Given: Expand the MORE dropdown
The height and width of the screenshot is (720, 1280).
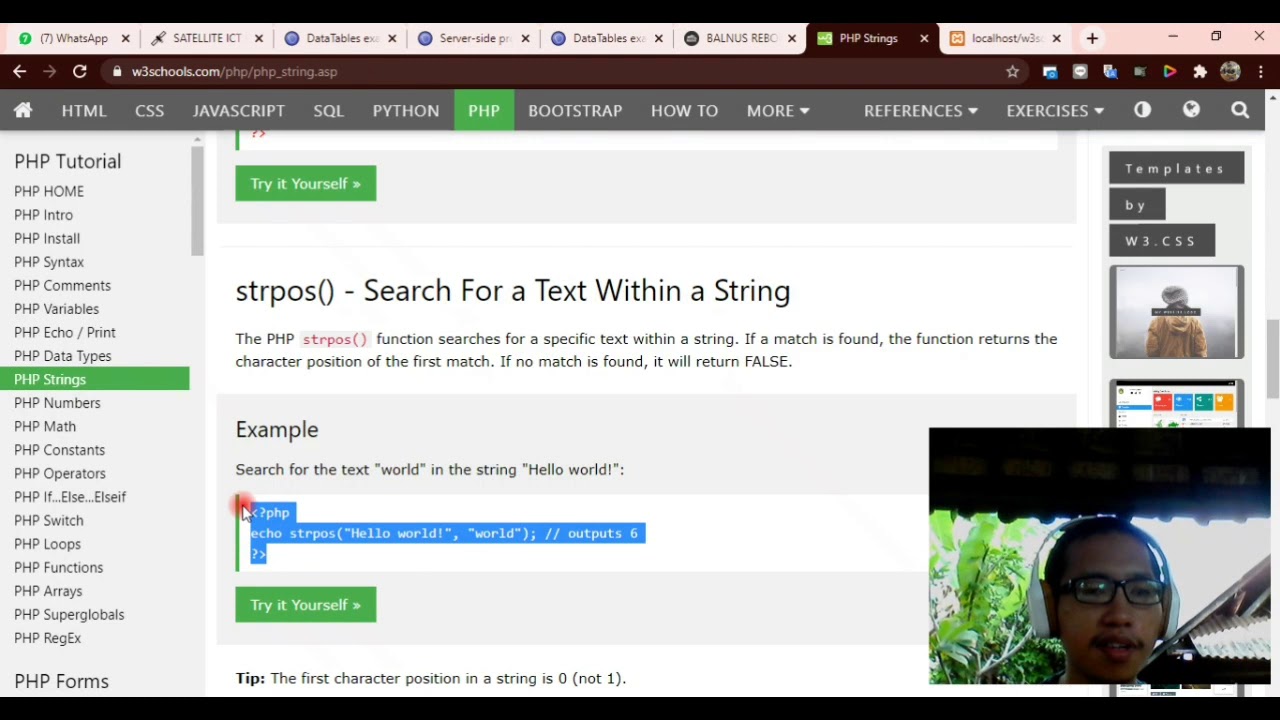Looking at the screenshot, I should coord(778,110).
